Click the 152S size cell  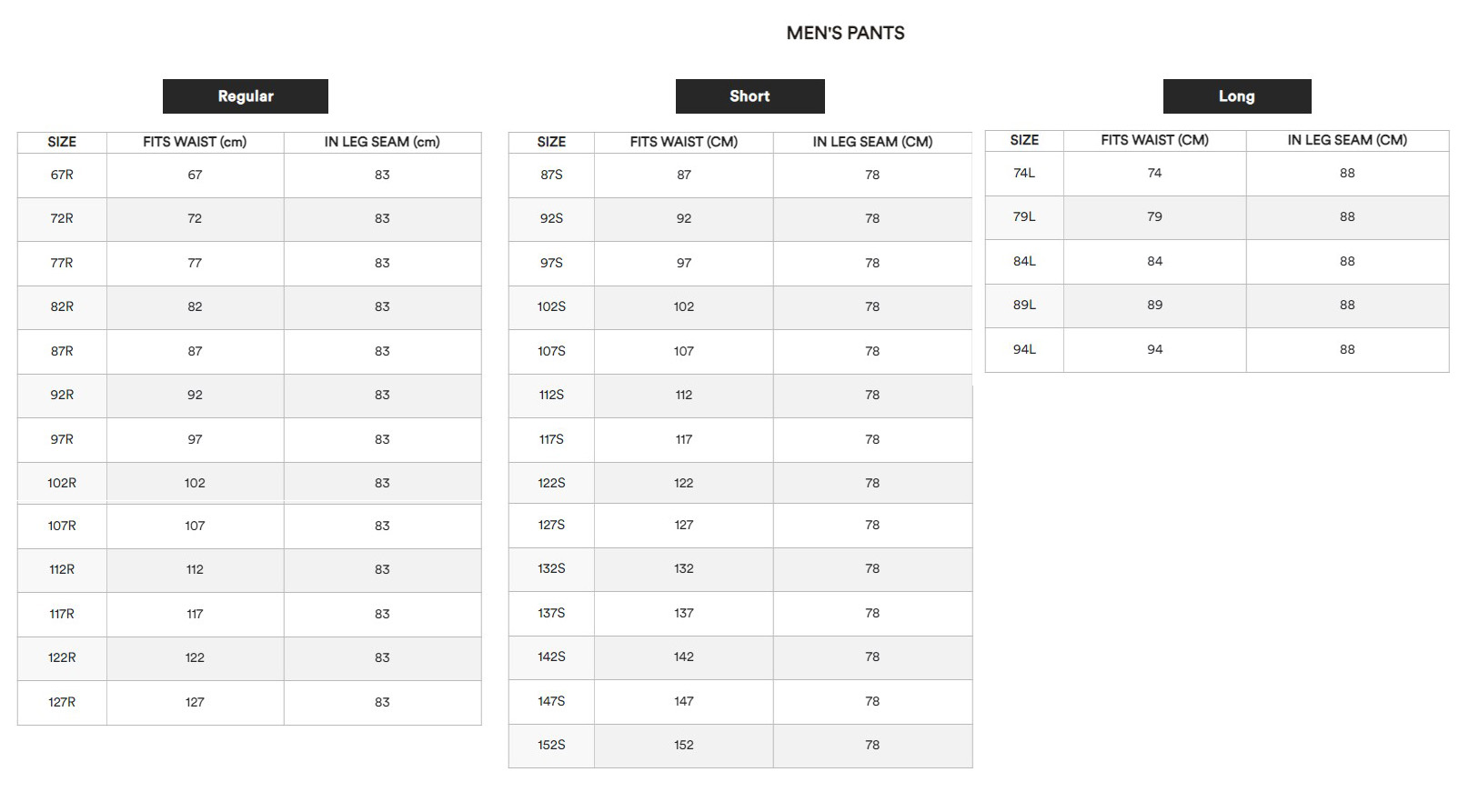(551, 745)
